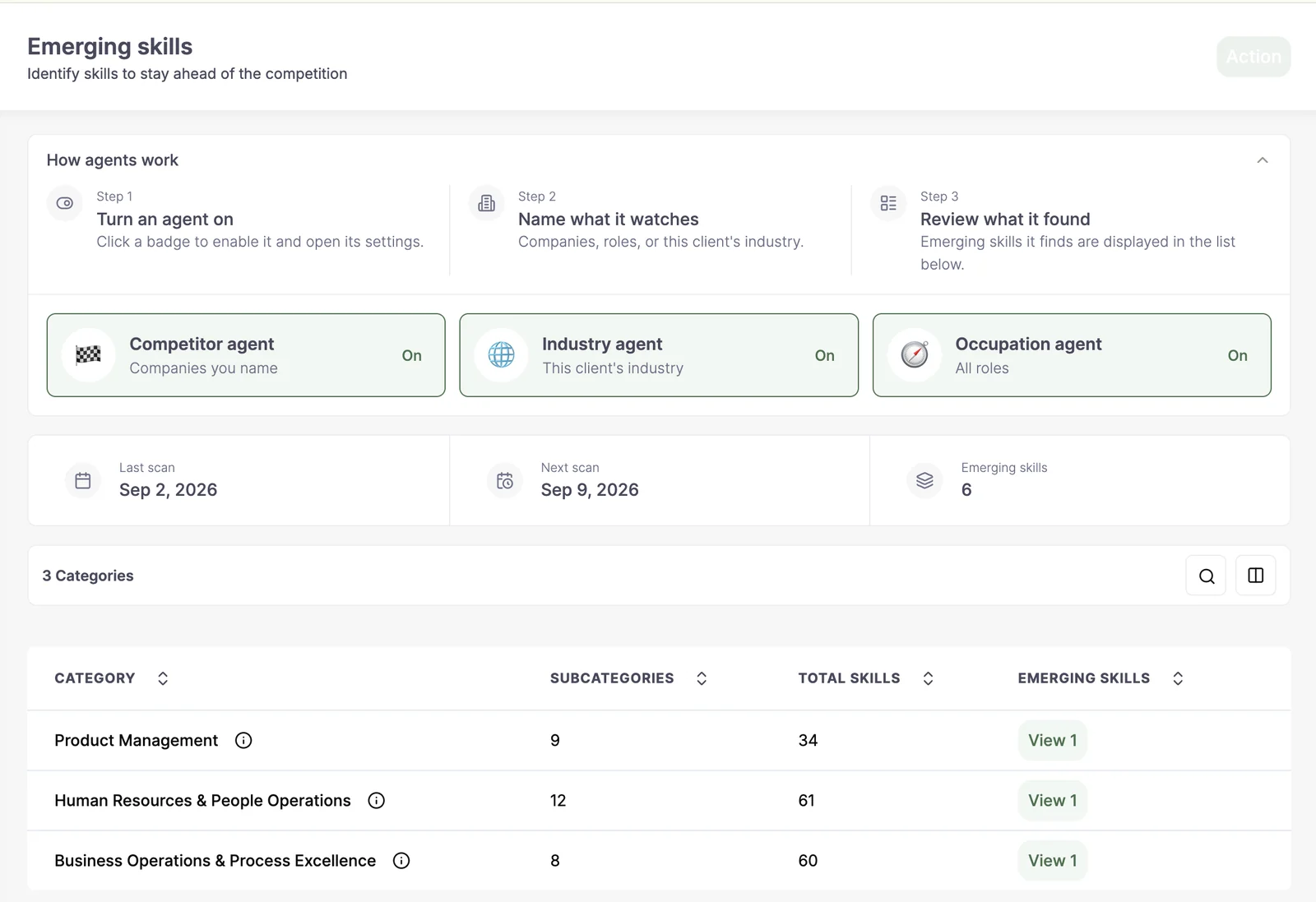Click the Emerging skills page title

[x=109, y=47]
